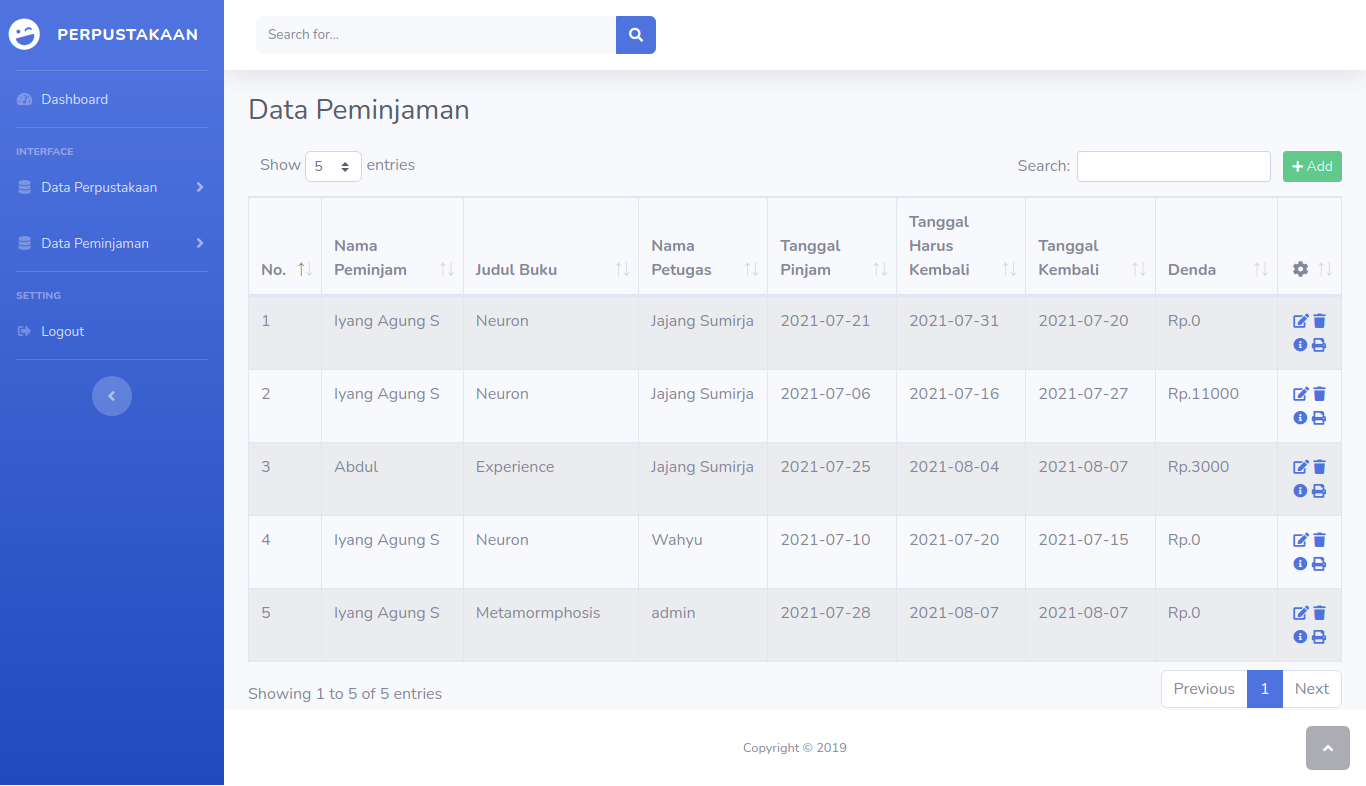Edit row 4 handled by Wahyu
Image resolution: width=1366 pixels, height=786 pixels.
tap(1300, 540)
